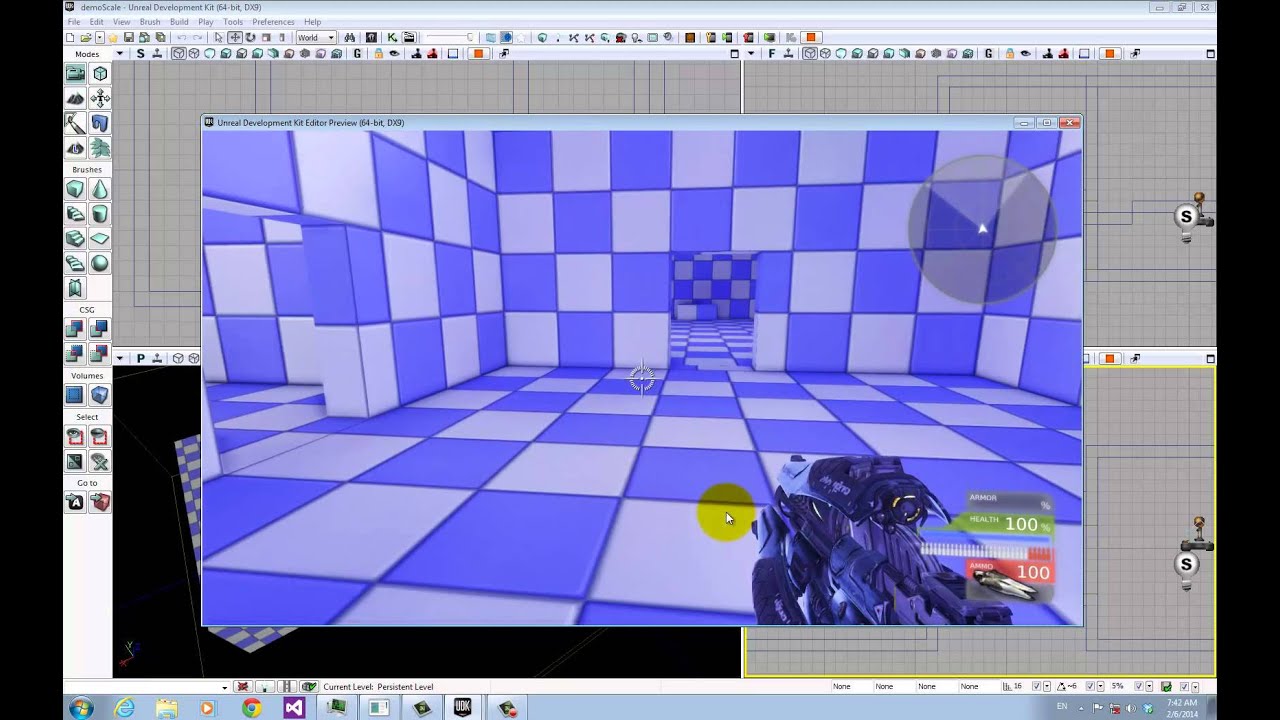Viewport: 1280px width, 720px height.
Task: Open Front viewport options arrow beside F
Action: 751,54
